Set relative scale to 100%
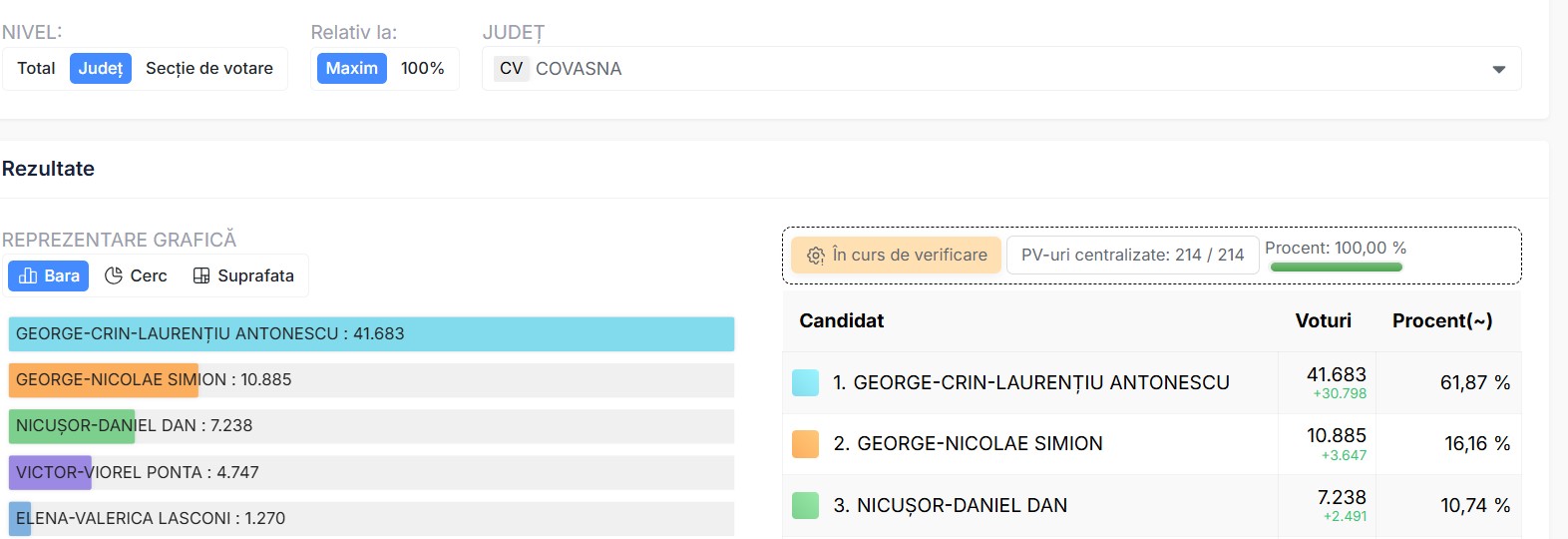 pos(423,68)
